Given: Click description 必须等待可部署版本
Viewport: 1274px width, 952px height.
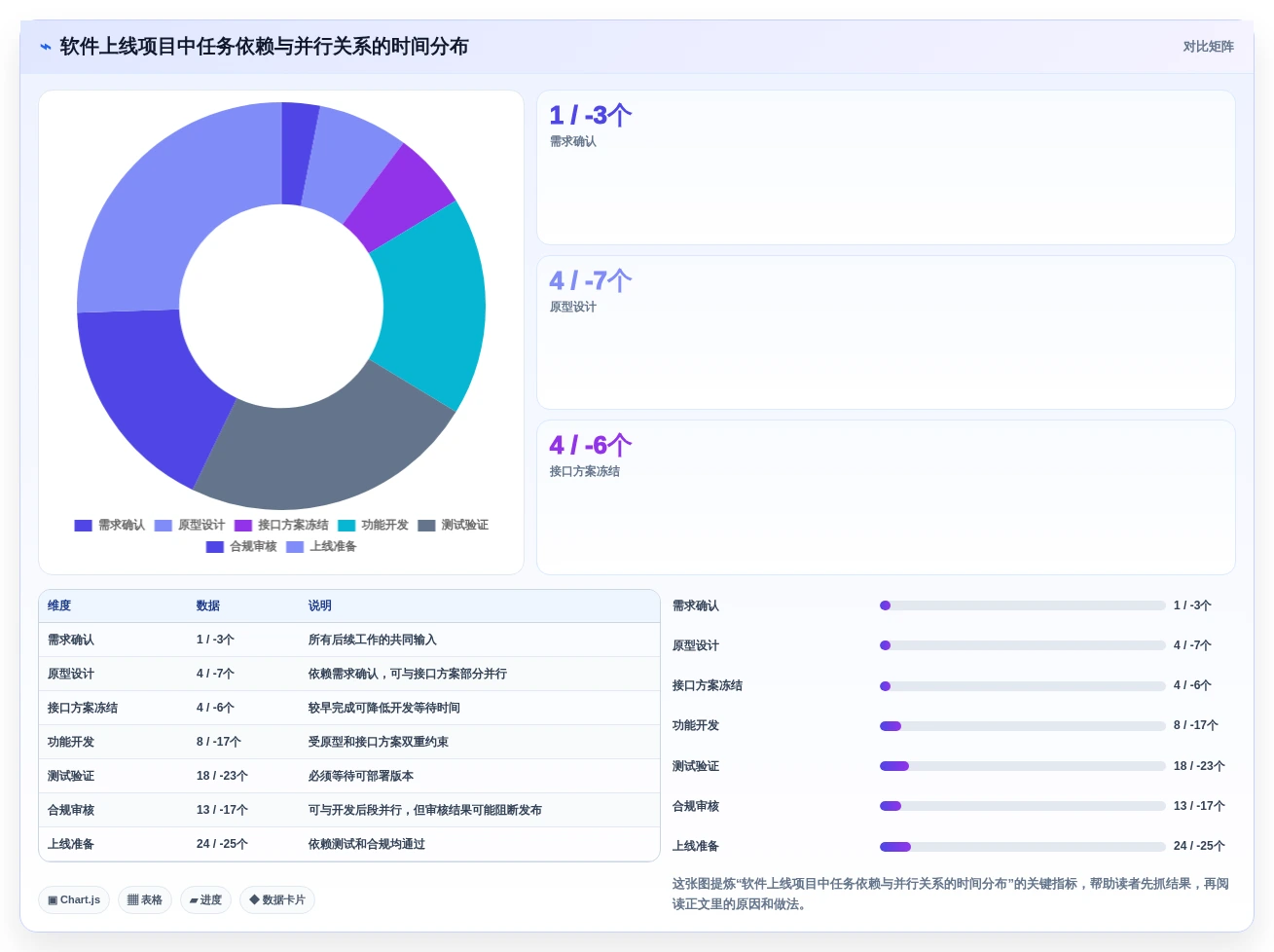Looking at the screenshot, I should click(361, 776).
